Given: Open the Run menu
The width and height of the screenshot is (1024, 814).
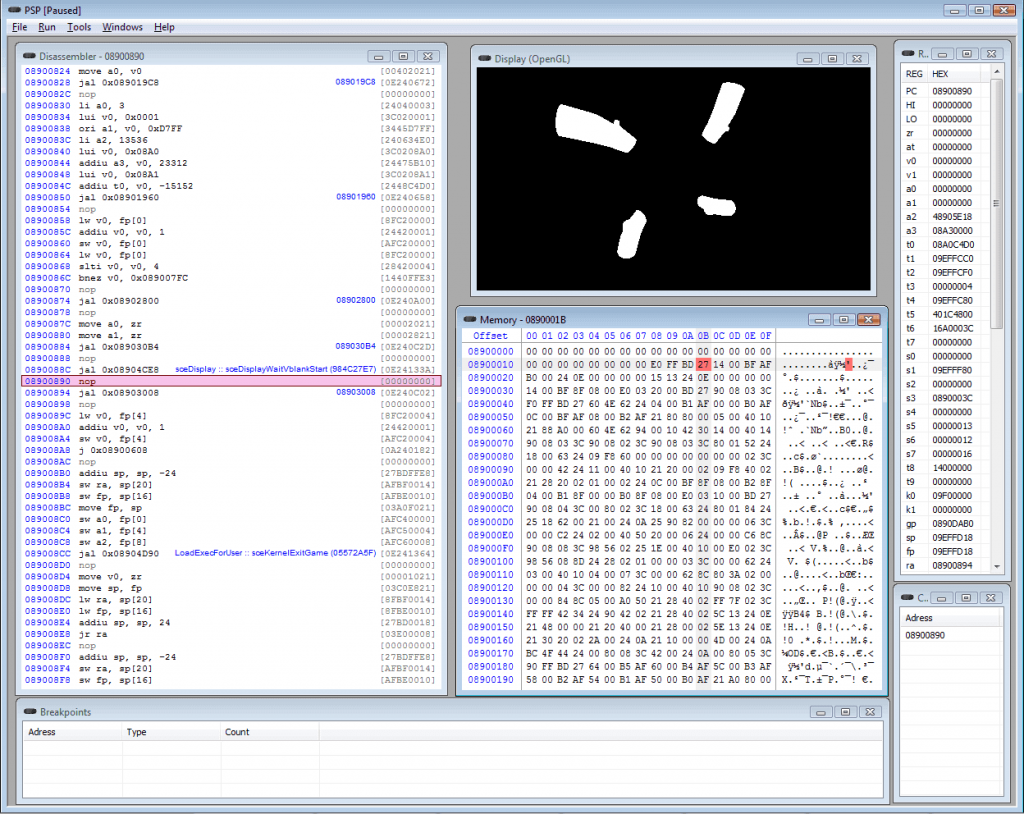Looking at the screenshot, I should click(x=47, y=27).
